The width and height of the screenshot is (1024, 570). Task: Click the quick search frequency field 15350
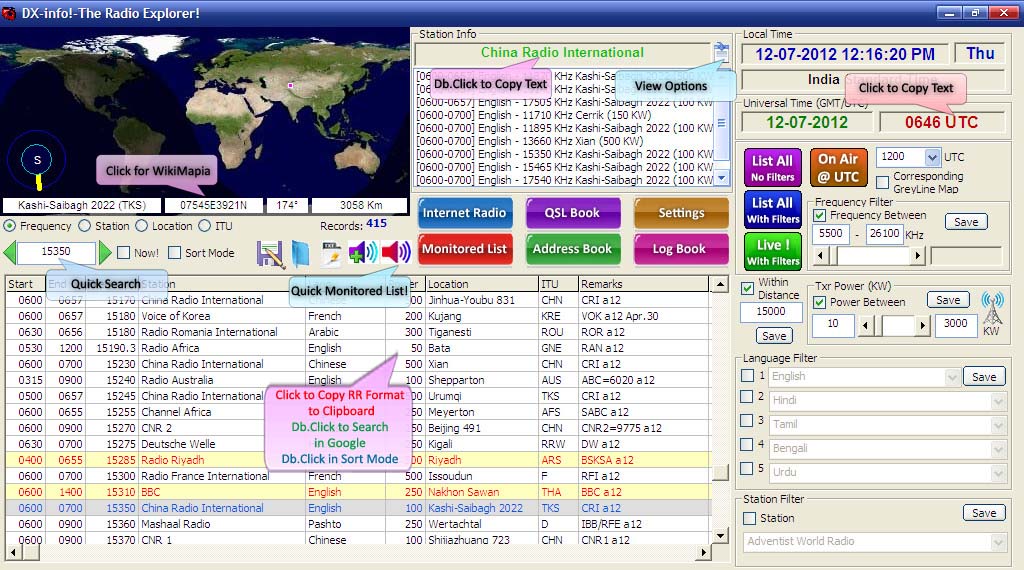pos(56,251)
